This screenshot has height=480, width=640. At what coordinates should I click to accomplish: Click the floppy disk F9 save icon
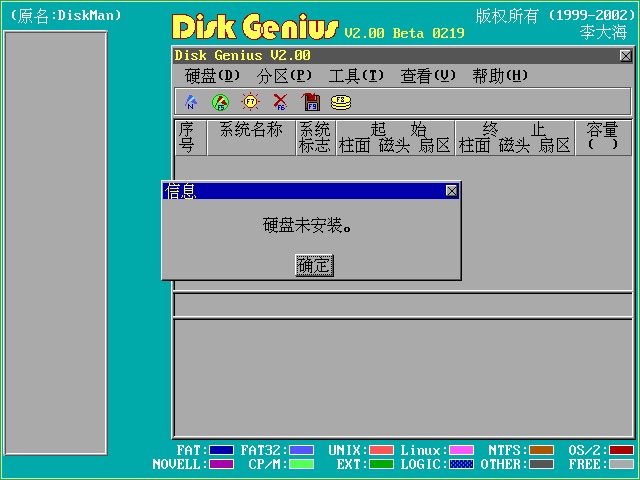pos(310,102)
